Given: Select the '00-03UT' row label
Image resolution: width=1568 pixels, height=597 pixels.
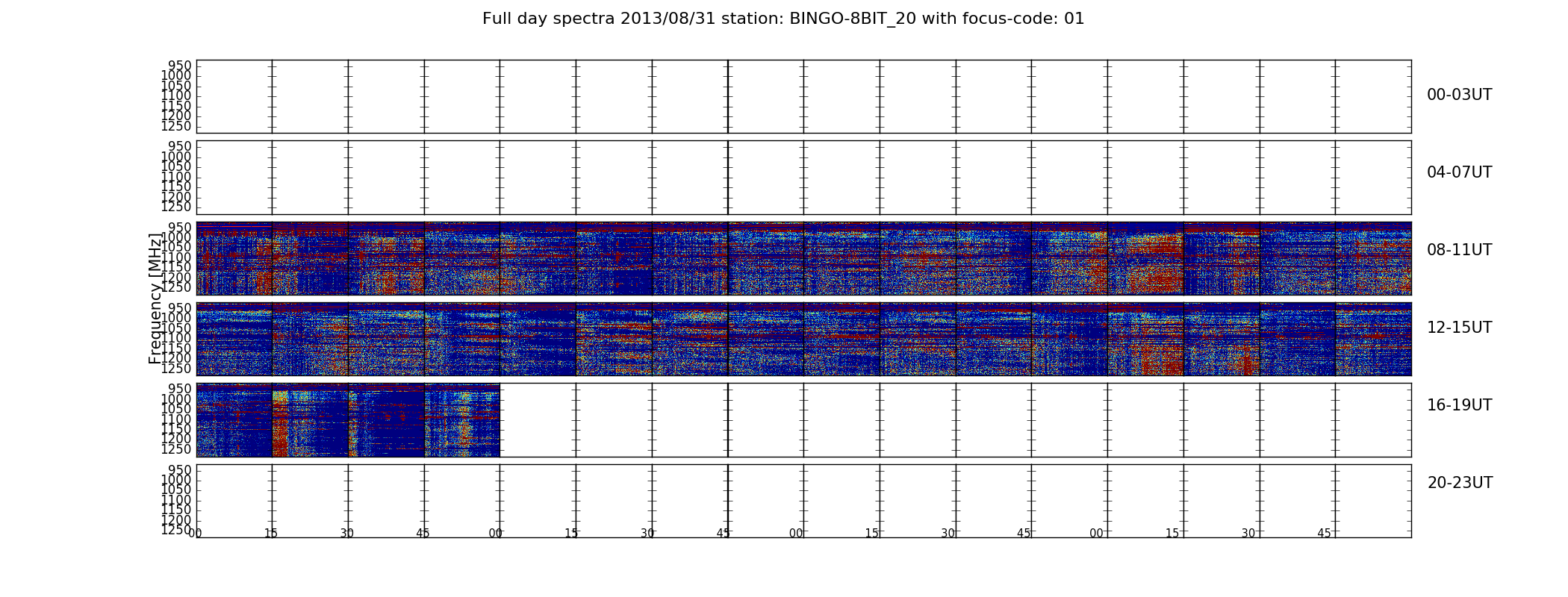Looking at the screenshot, I should (1459, 95).
